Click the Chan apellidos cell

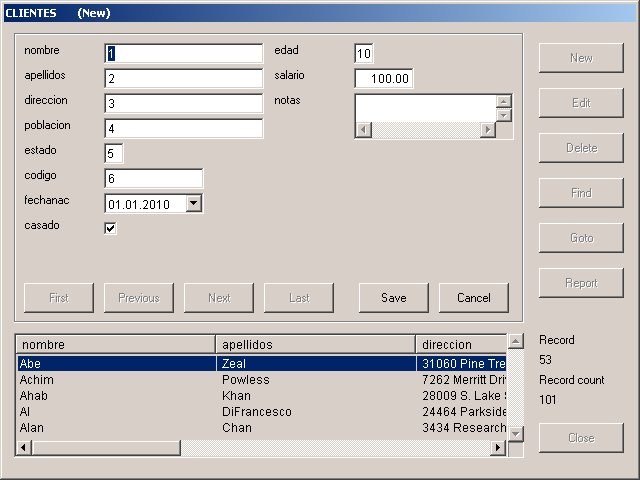pos(316,427)
